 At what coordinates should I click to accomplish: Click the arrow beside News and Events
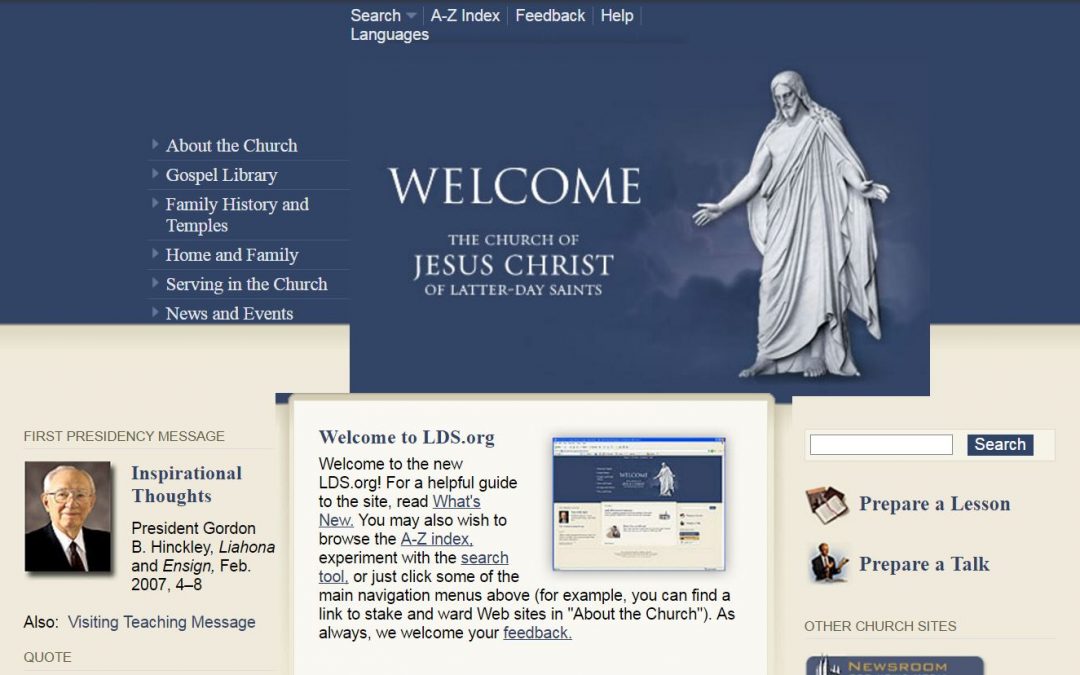coord(155,312)
